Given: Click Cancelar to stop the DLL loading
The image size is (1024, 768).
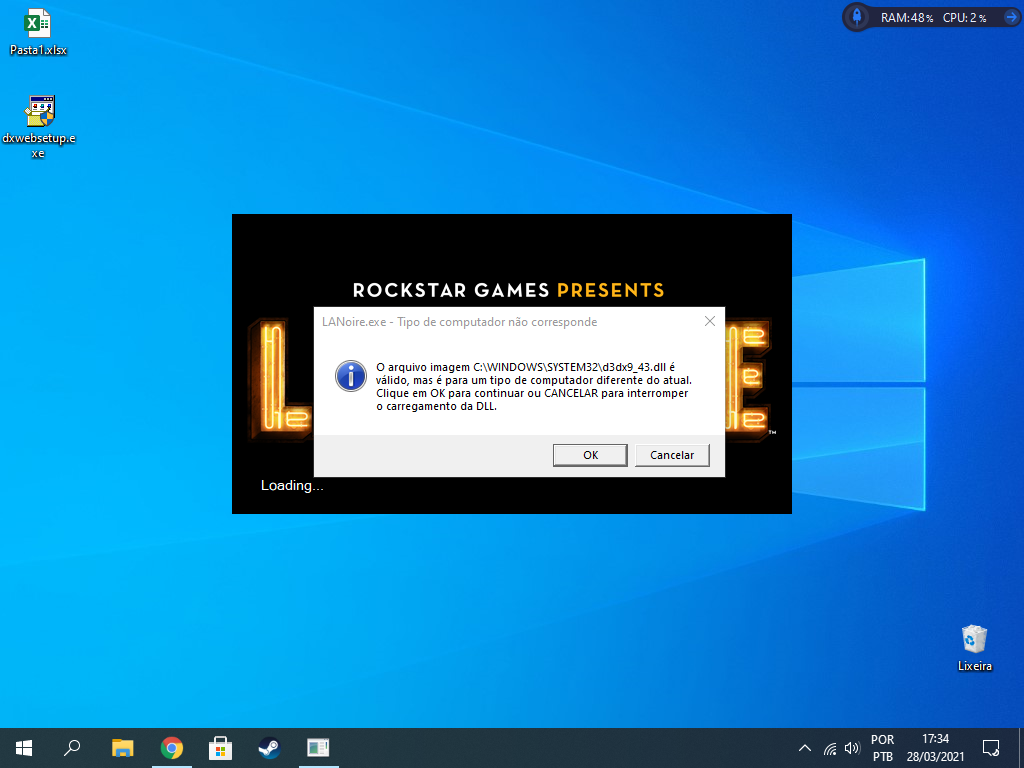Looking at the screenshot, I should point(672,455).
